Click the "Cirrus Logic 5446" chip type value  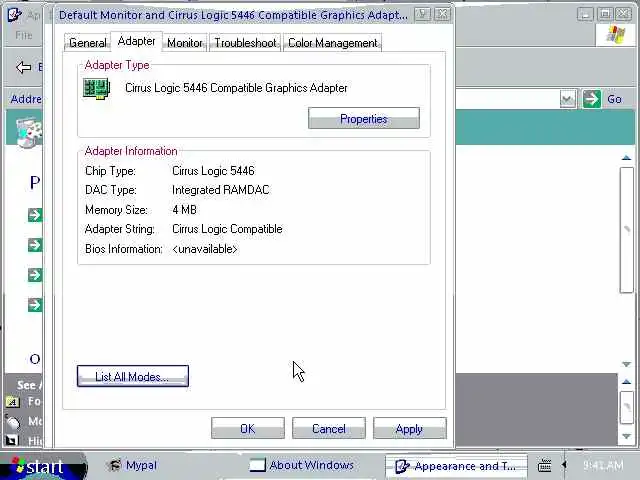click(x=213, y=171)
